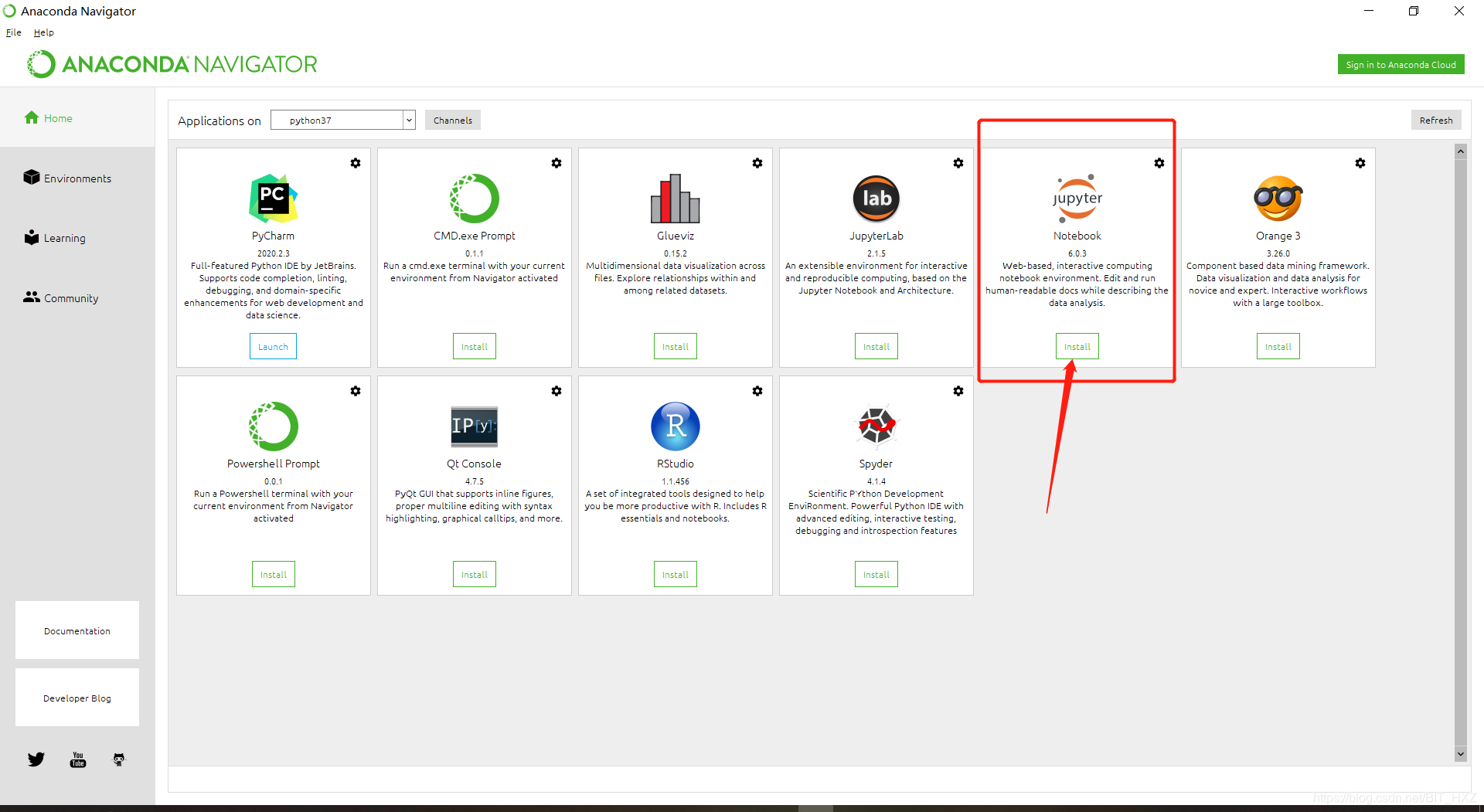Click the Orange 3 glasses logo
This screenshot has height=812, width=1484.
click(1278, 199)
